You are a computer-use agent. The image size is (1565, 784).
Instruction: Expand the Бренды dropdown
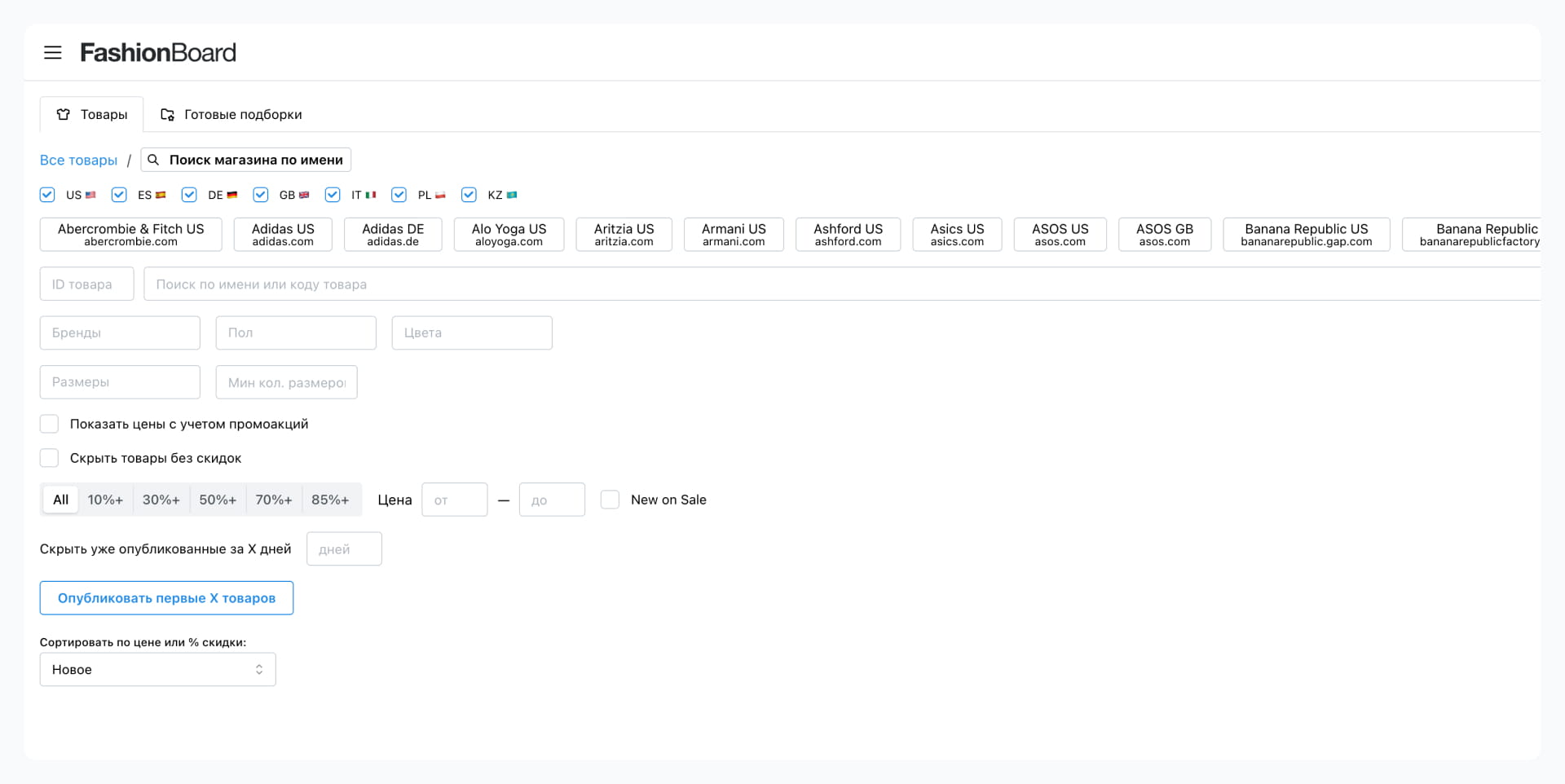click(x=120, y=333)
